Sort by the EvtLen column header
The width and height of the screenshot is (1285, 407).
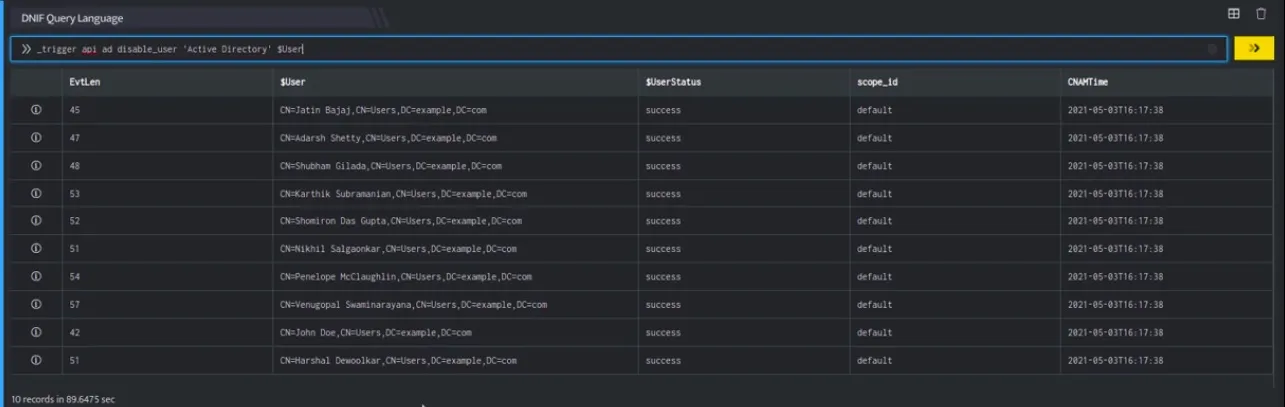pos(84,82)
